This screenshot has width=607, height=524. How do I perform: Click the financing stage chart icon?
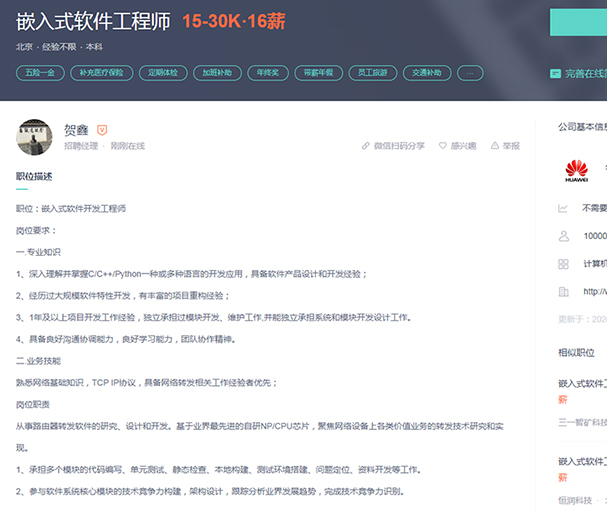[564, 208]
